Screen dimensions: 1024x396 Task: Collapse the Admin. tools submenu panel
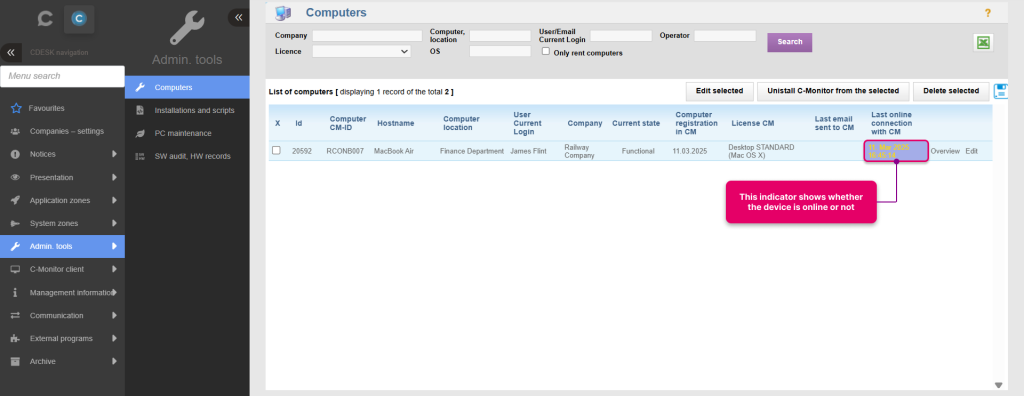point(238,18)
